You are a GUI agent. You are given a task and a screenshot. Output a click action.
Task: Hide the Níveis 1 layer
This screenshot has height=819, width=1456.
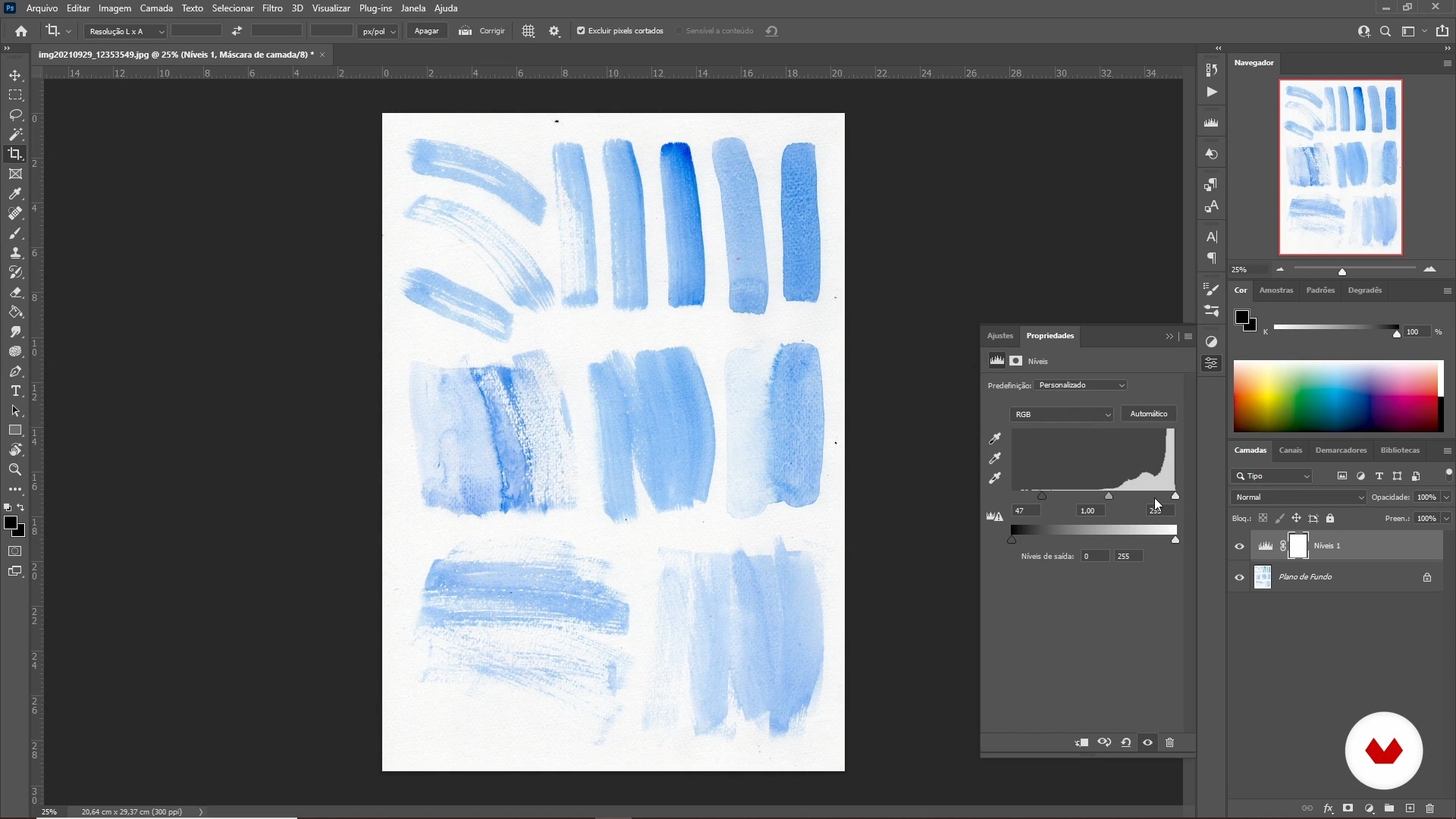[1240, 546]
